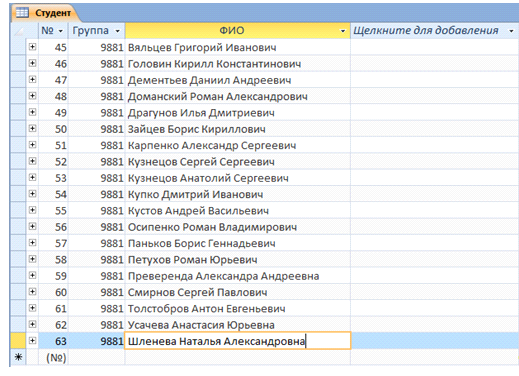The image size is (519, 376).
Task: Expand record 52 plus icon
Action: click(32, 161)
